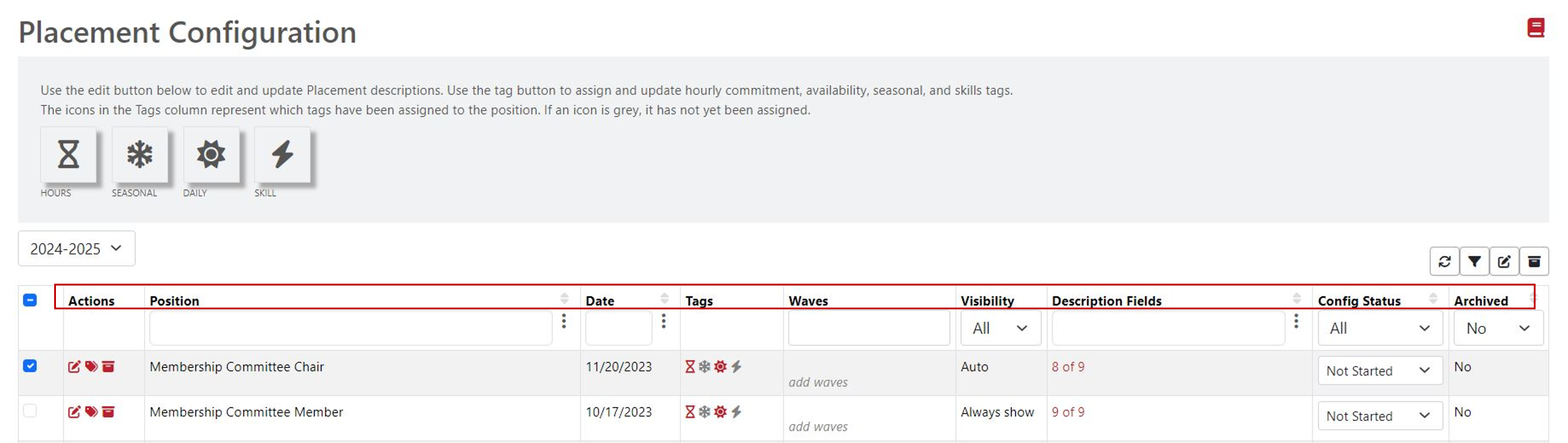Sort by the Position column header
The width and height of the screenshot is (1568, 443).
175,300
